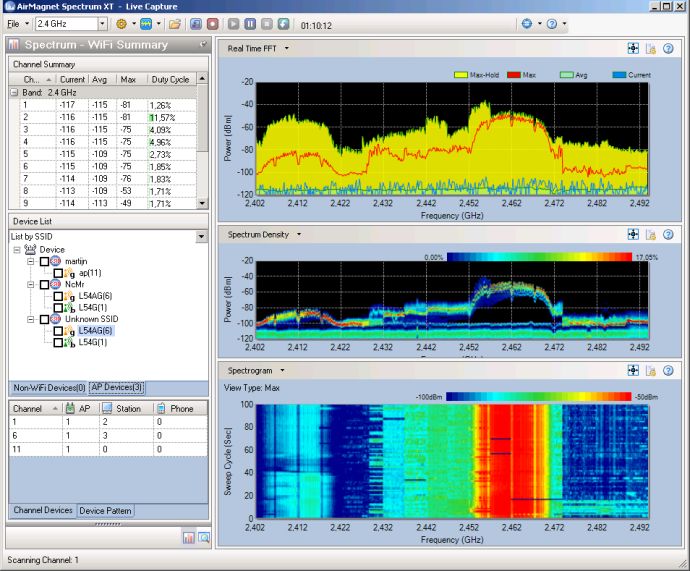
Task: Click the bar chart icon at bottom left panel
Action: (x=189, y=537)
